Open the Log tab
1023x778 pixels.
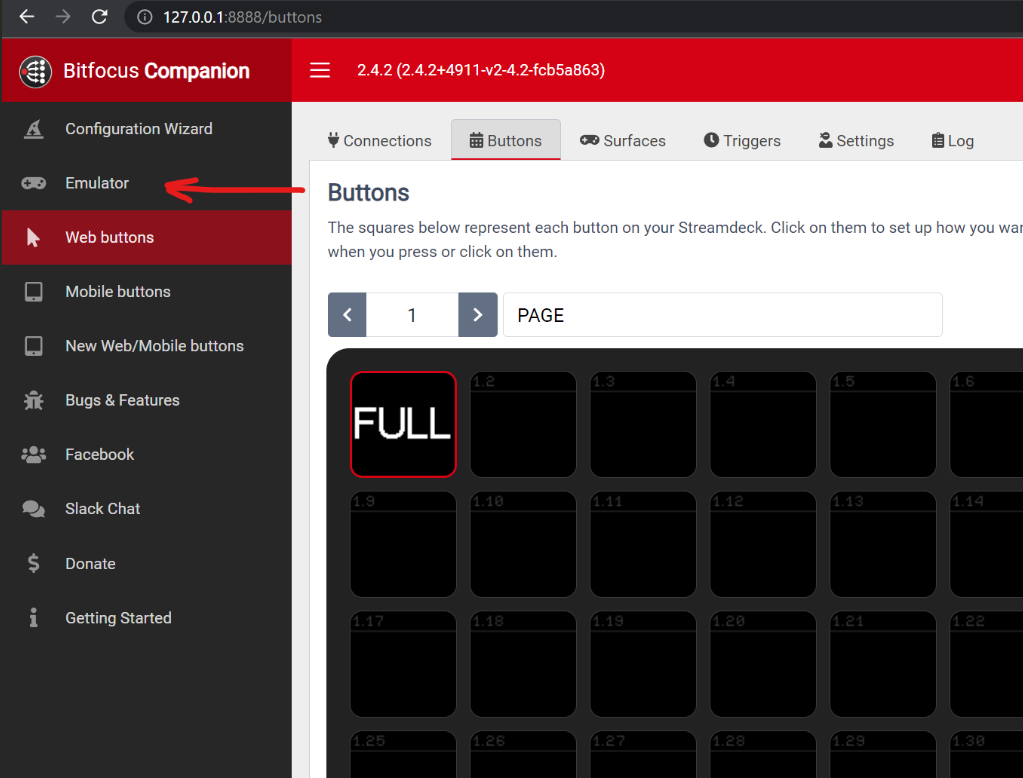(x=953, y=140)
